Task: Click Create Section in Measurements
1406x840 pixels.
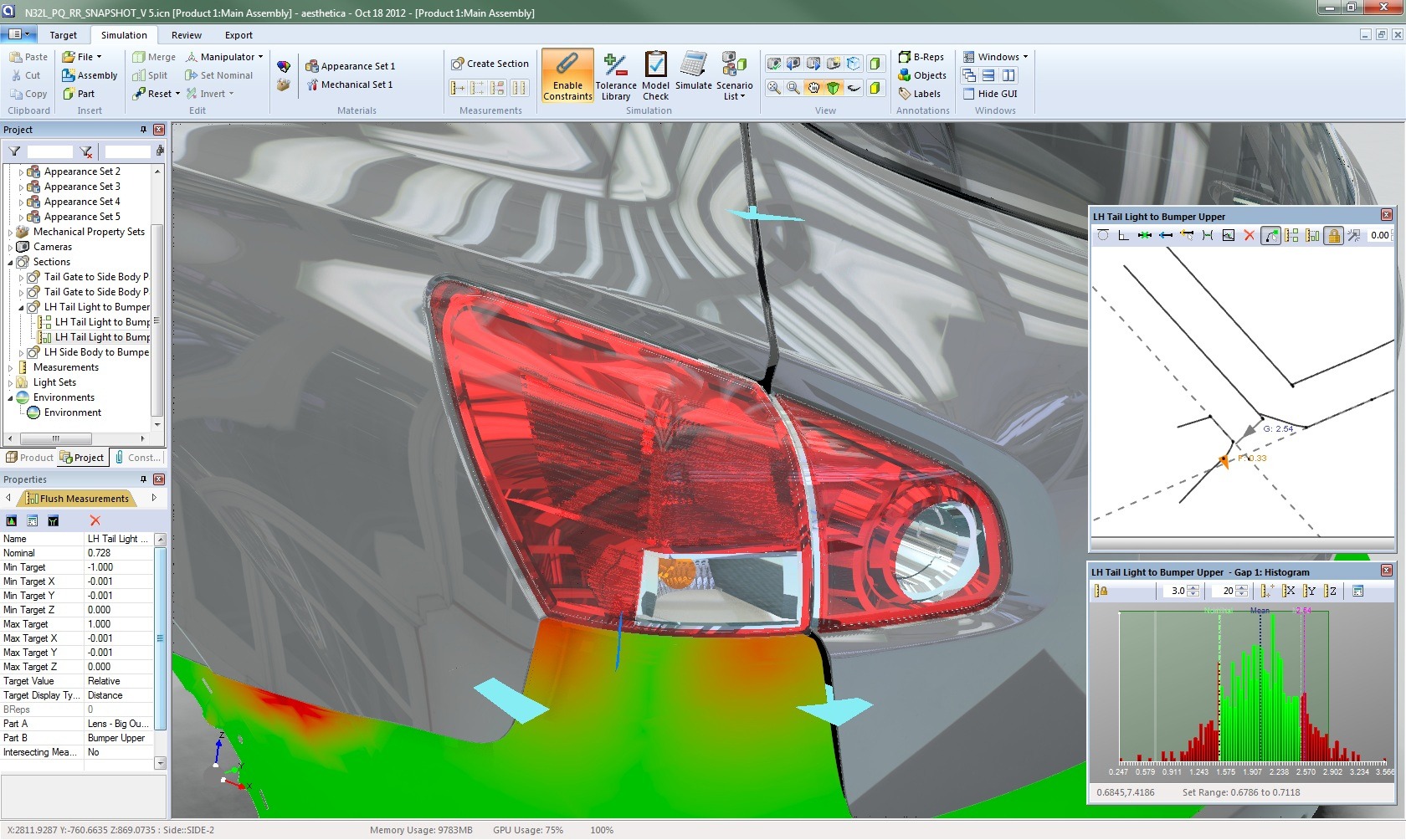Action: [490, 64]
